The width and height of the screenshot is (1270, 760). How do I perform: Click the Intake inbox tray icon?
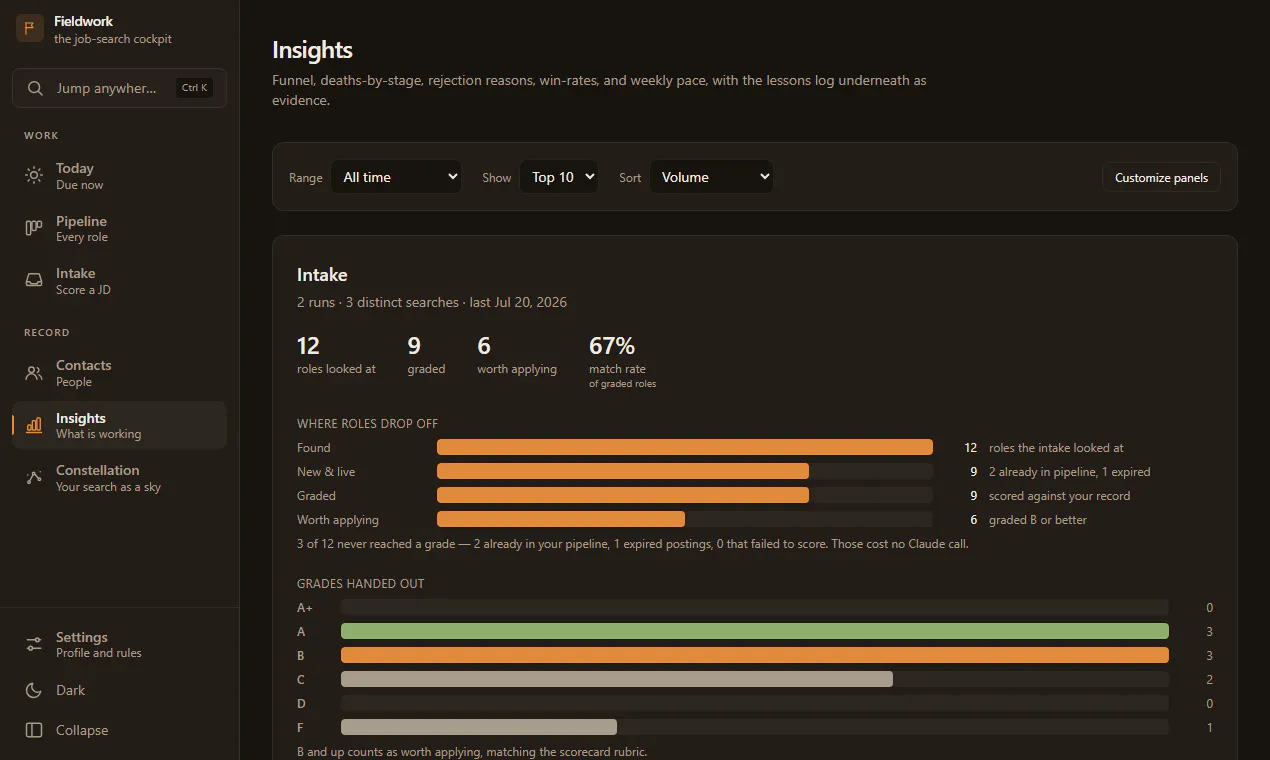(x=34, y=280)
